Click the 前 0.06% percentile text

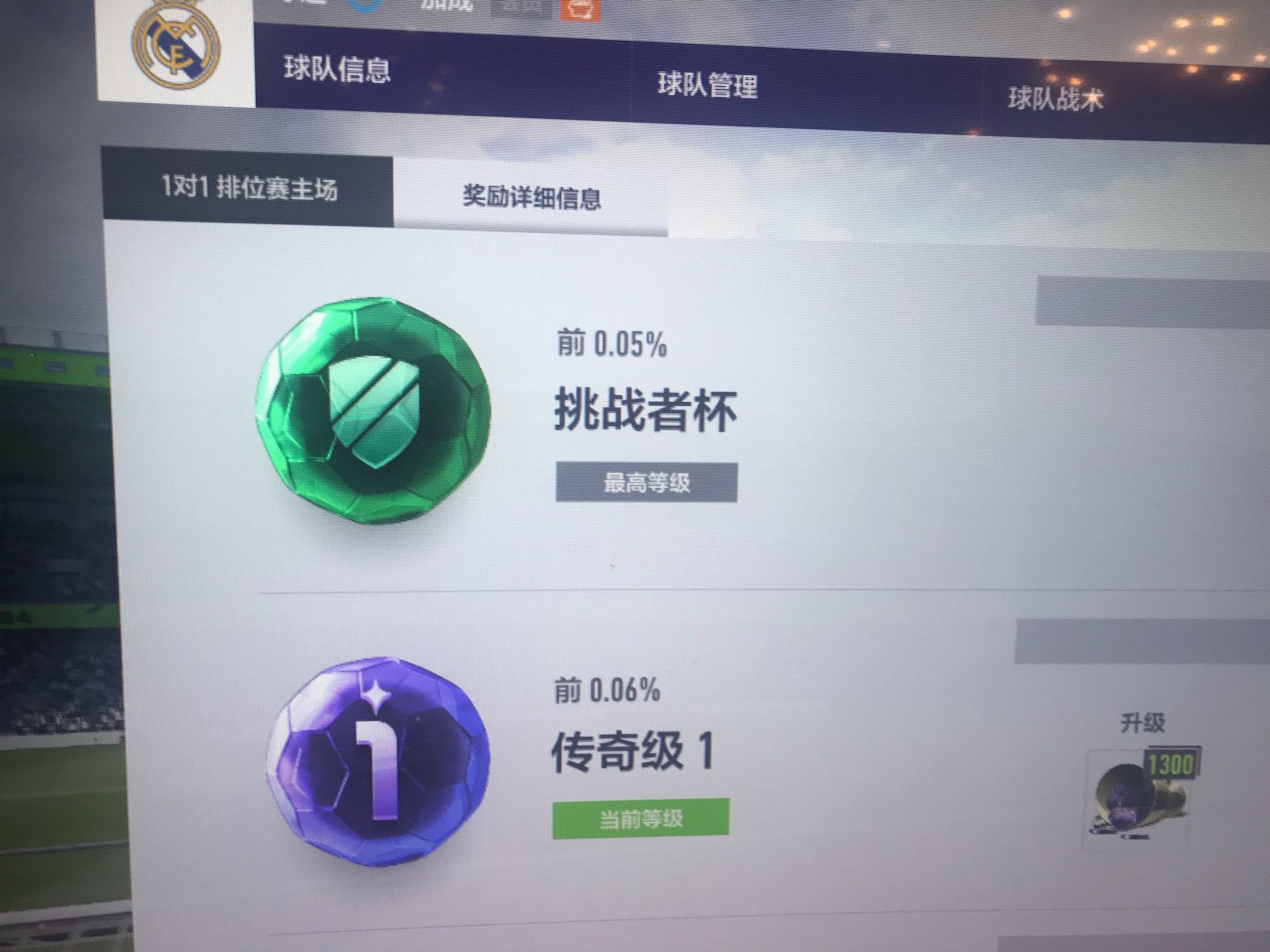point(607,690)
